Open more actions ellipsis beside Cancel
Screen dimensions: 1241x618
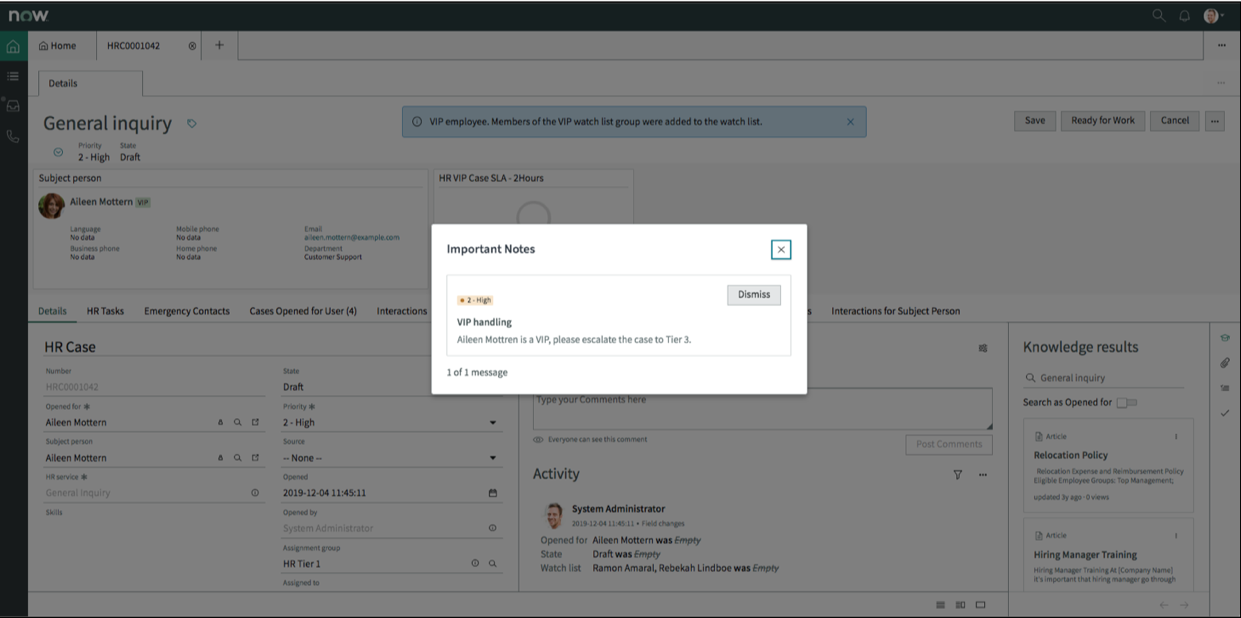click(x=1215, y=121)
